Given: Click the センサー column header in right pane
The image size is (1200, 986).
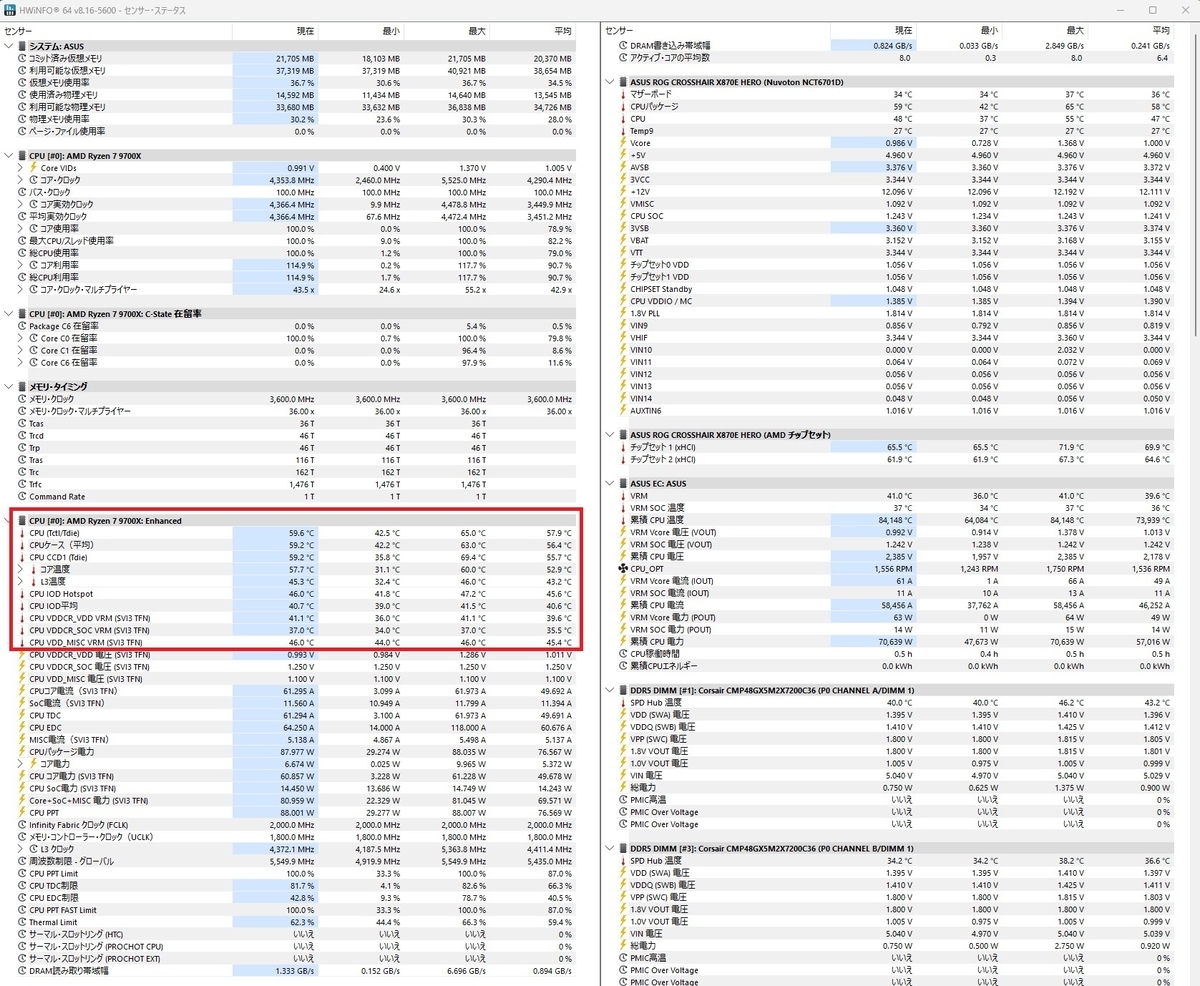Looking at the screenshot, I should (x=715, y=31).
